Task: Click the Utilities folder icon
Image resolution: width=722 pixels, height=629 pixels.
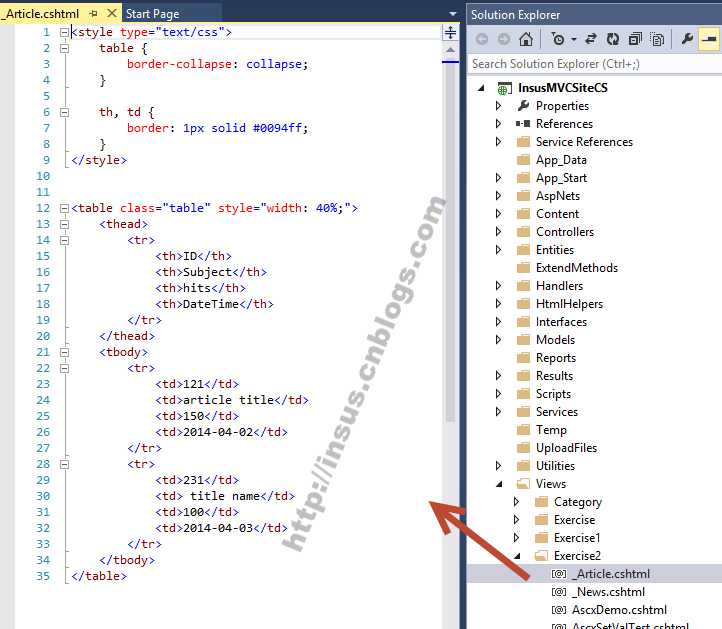Action: tap(523, 466)
